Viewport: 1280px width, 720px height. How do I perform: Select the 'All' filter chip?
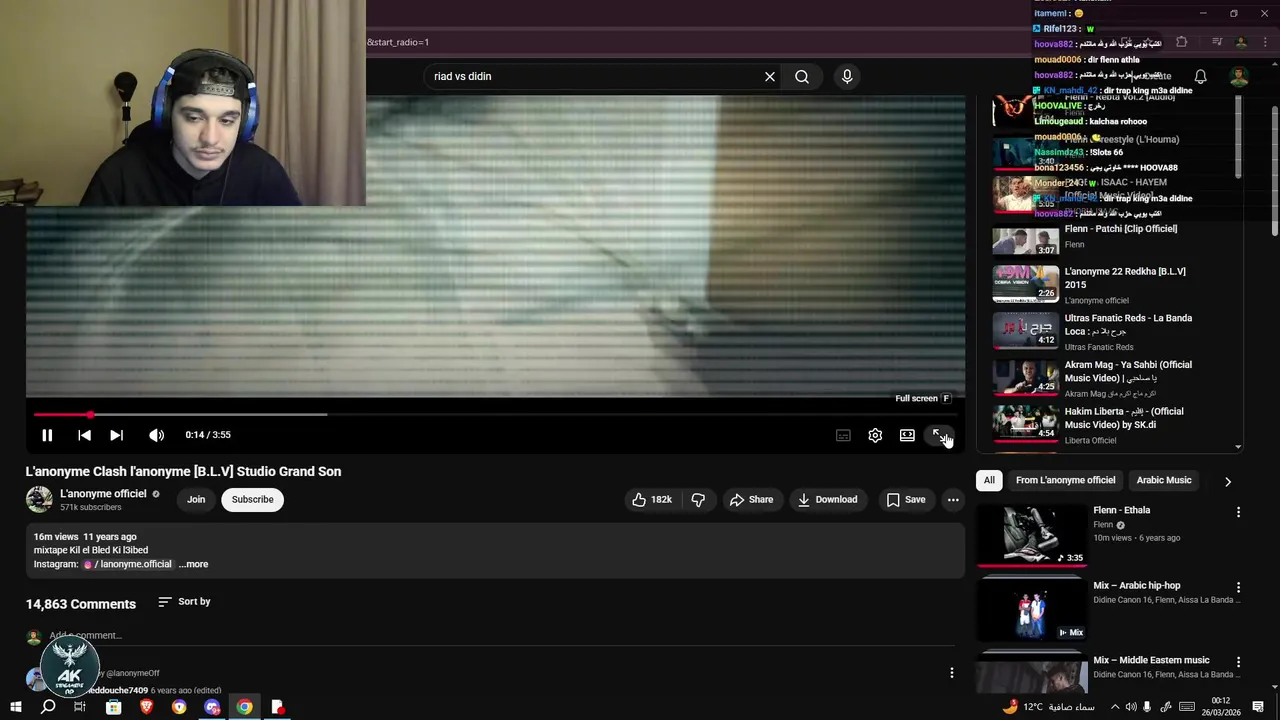[x=989, y=480]
